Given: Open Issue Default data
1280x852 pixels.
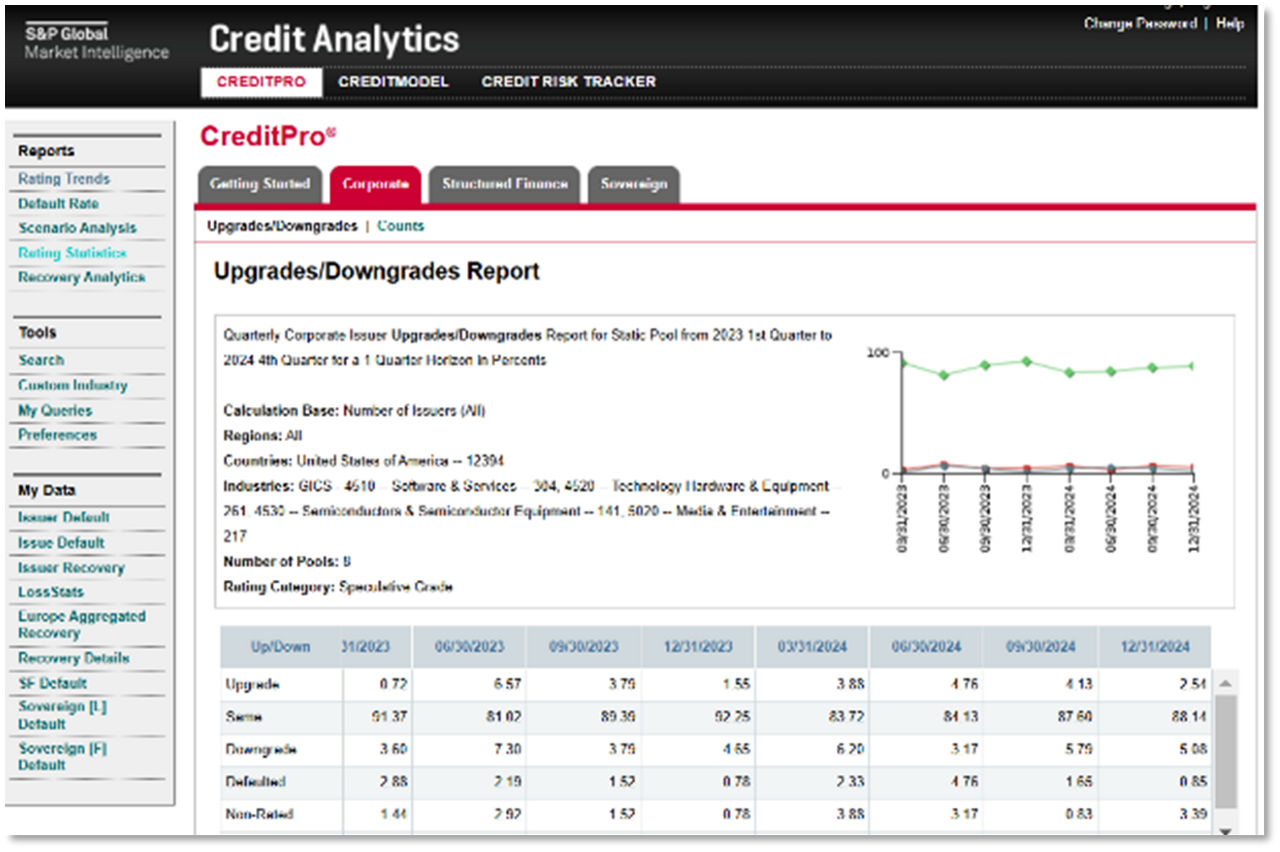Looking at the screenshot, I should pos(61,543).
